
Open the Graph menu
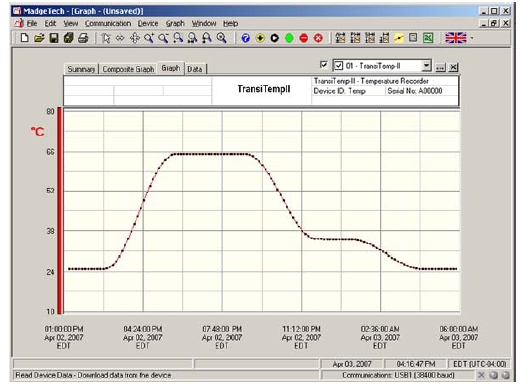[175, 23]
